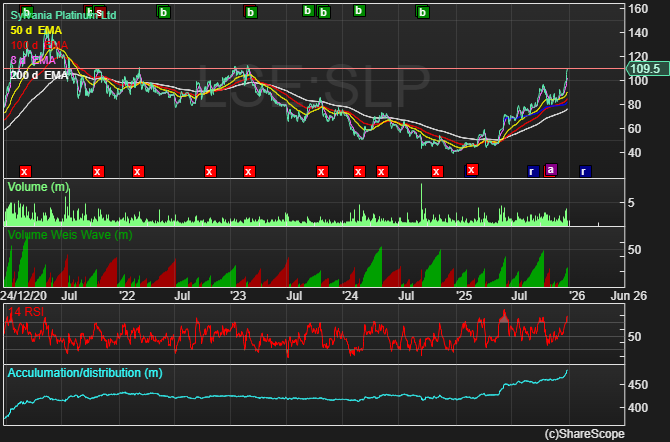Click the Sylvania Platinum Ltd chart title
Image resolution: width=670 pixels, height=442 pixels.
pos(62,17)
